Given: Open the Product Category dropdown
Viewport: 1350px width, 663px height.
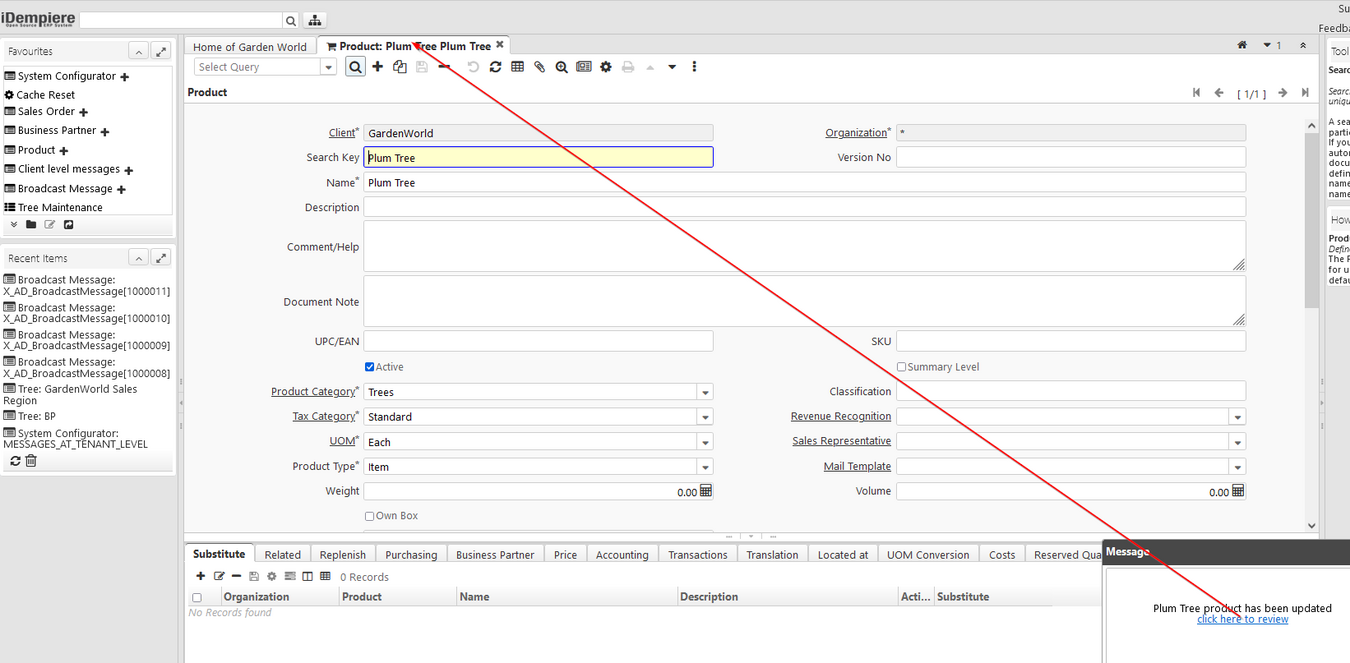Looking at the screenshot, I should pos(705,392).
